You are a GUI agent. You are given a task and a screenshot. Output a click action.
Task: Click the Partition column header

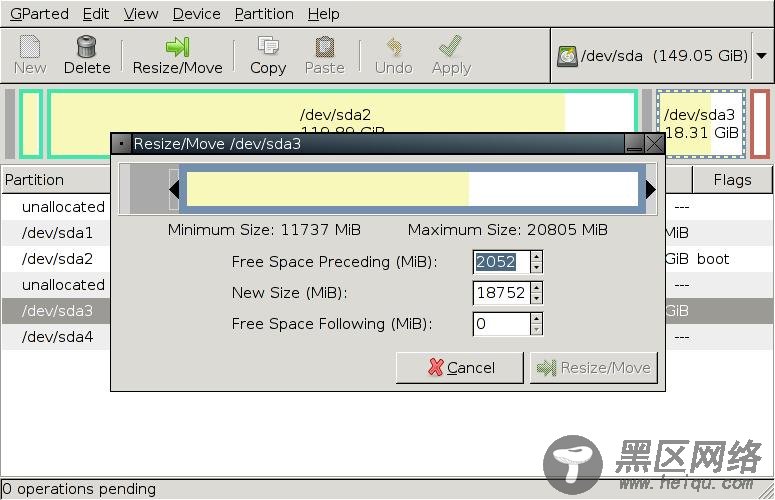coord(56,180)
